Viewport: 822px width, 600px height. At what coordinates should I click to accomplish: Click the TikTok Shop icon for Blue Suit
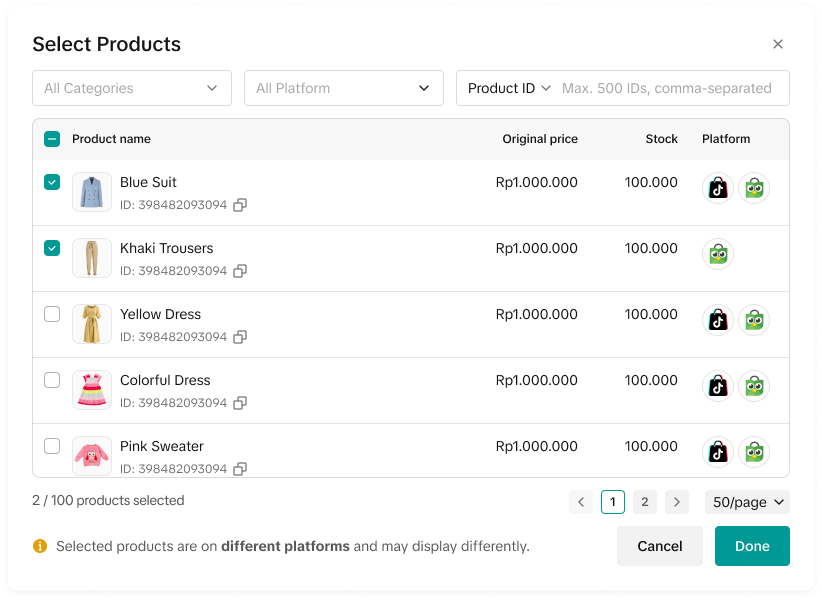[x=717, y=188]
